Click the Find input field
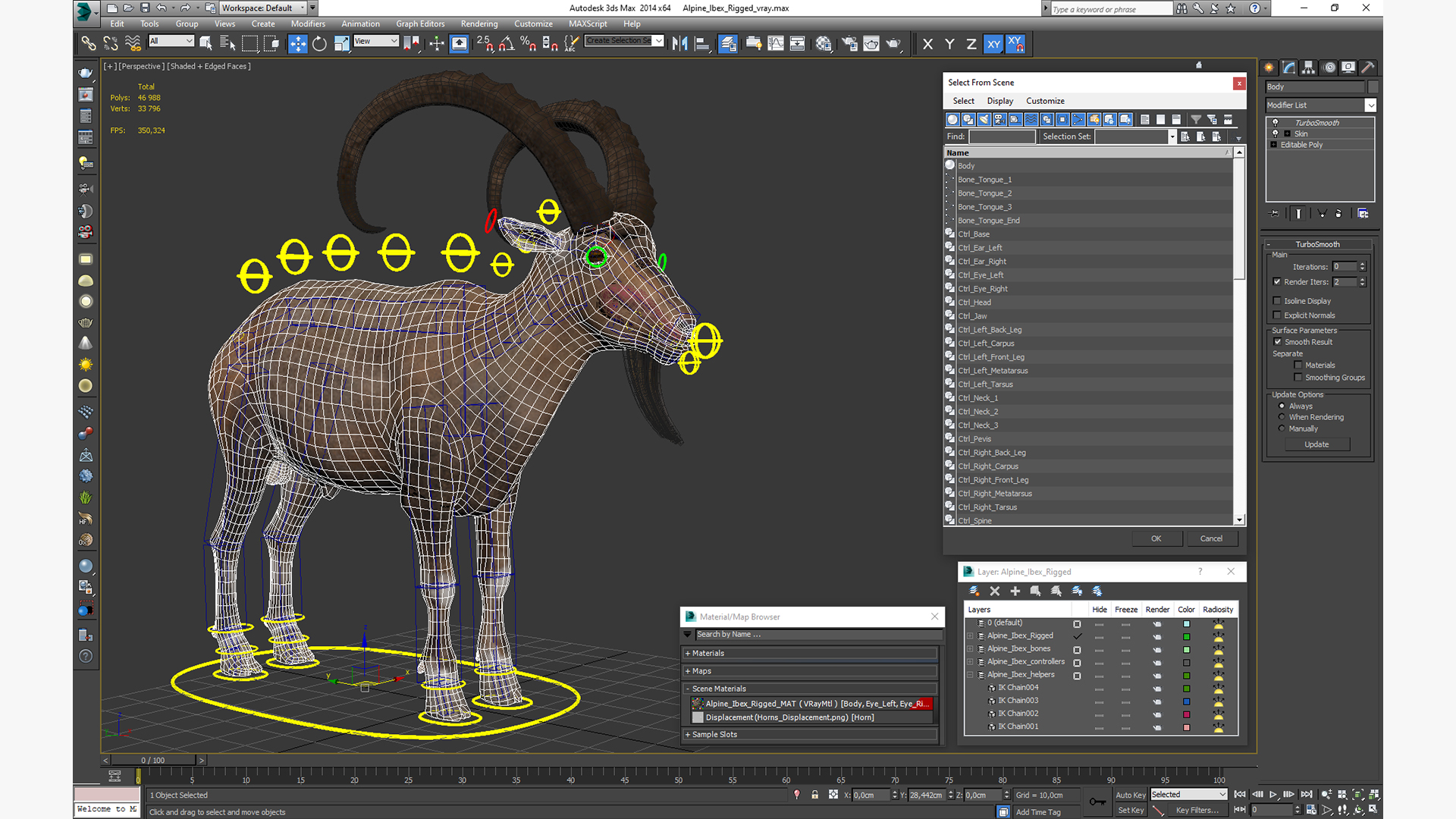The image size is (1456, 819). click(1001, 136)
